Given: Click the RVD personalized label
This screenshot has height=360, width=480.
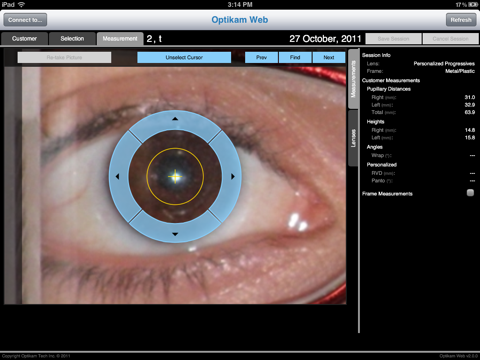Looking at the screenshot, I should (383, 173).
